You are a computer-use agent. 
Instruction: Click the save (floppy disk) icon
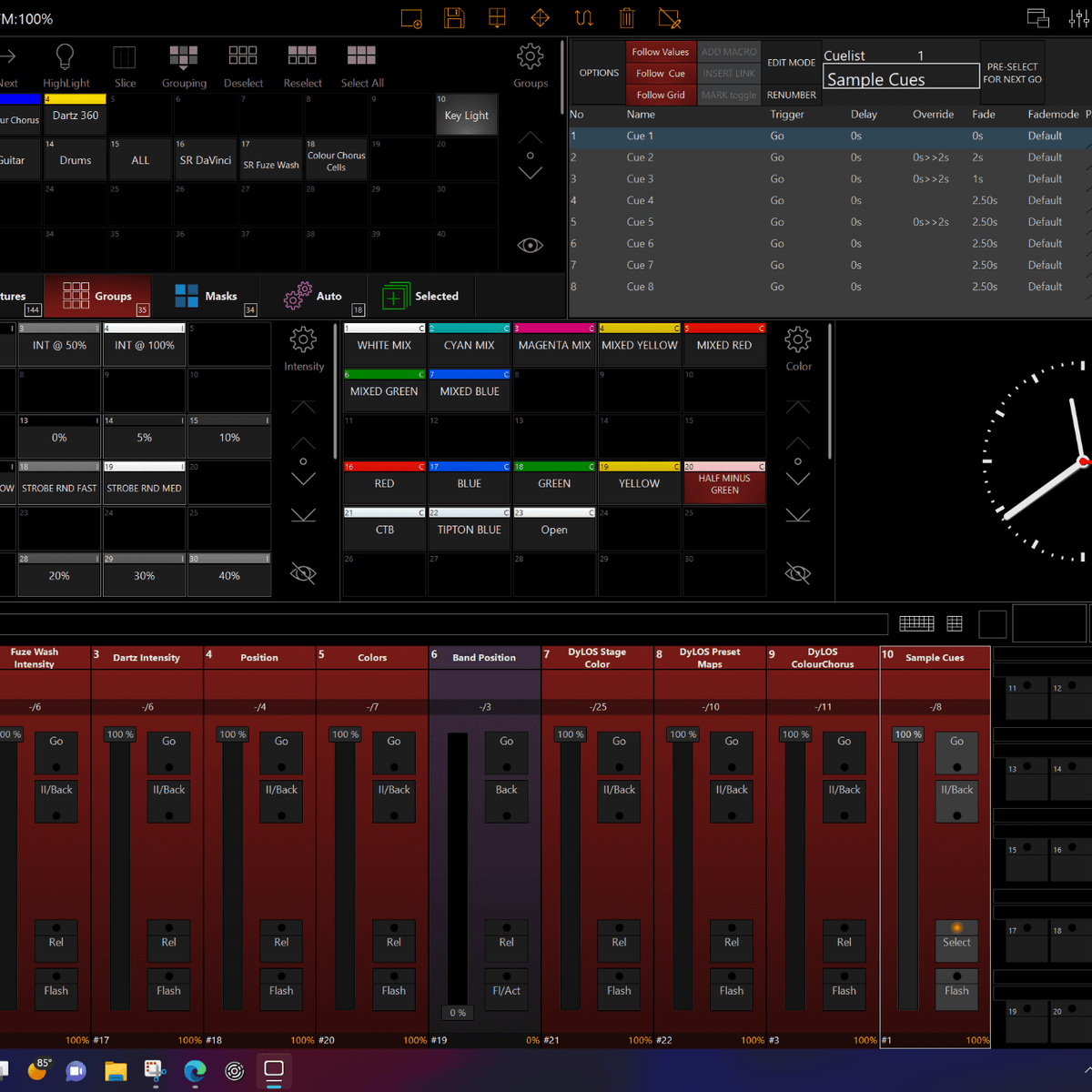tap(454, 18)
